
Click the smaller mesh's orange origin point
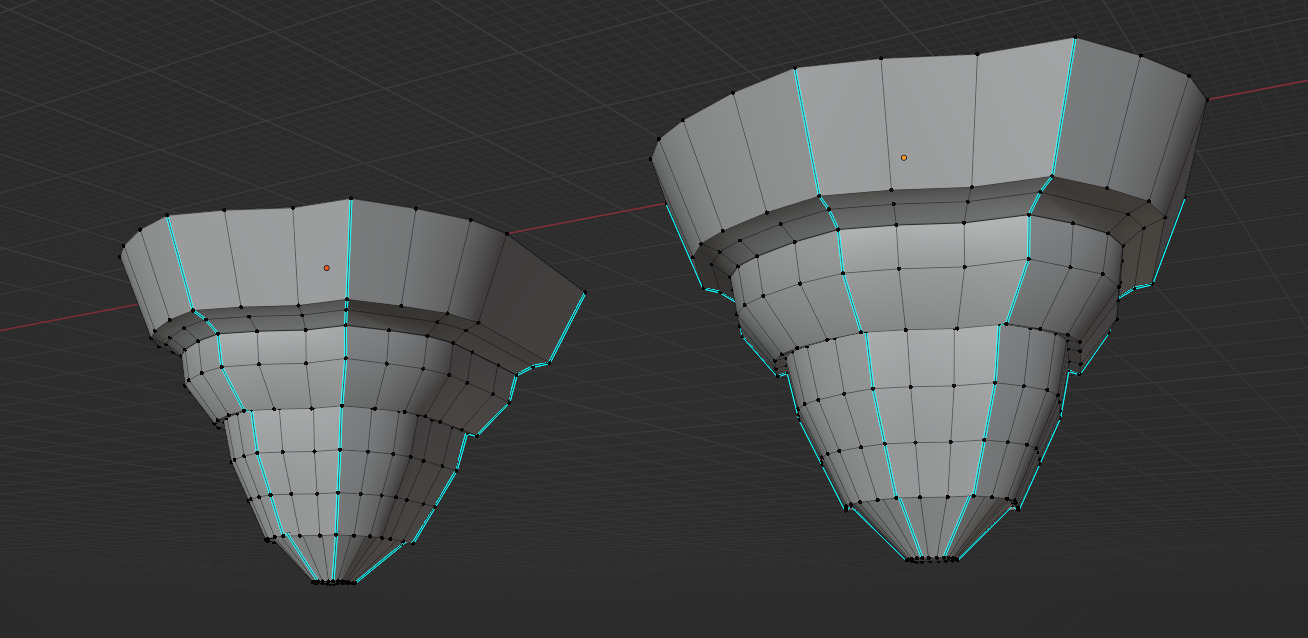(x=326, y=268)
